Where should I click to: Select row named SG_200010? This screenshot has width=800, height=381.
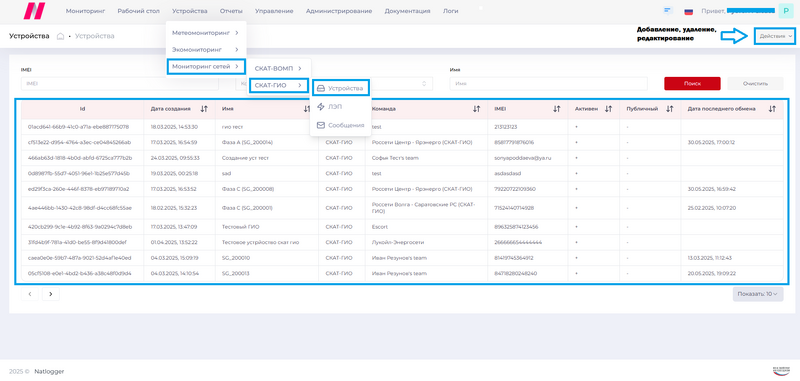pos(402,258)
